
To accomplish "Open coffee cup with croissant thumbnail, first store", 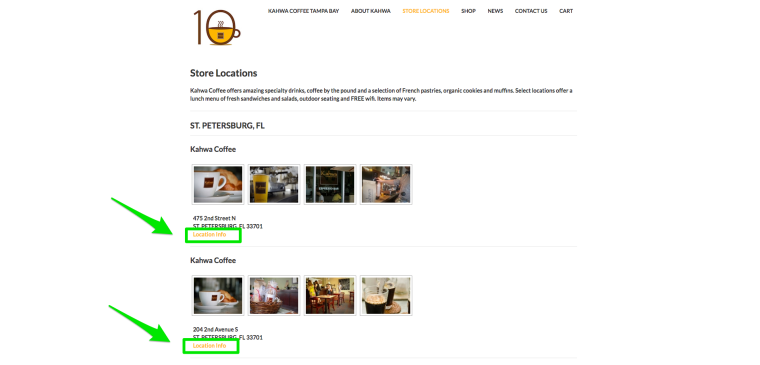I will coord(218,185).
